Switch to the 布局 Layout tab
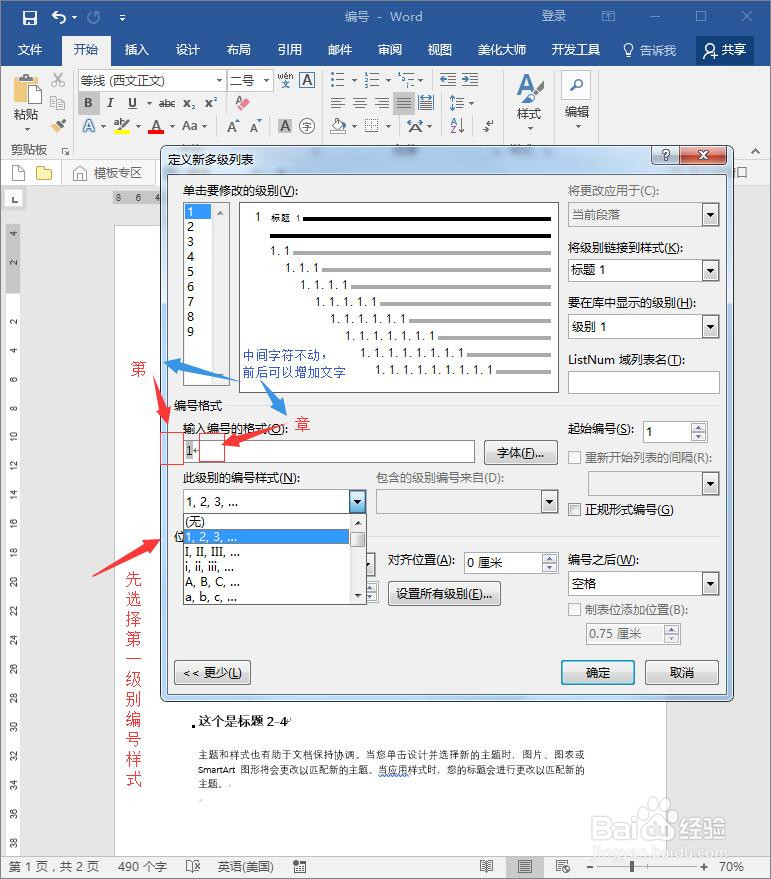 pos(238,50)
